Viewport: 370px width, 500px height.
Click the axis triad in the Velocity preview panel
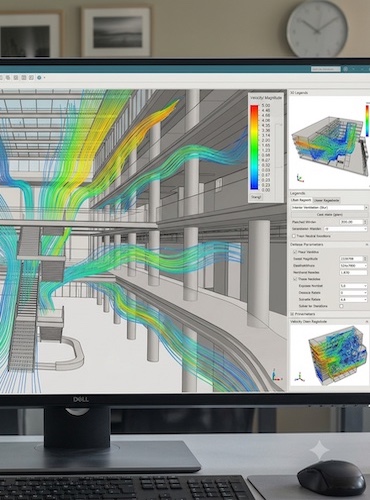point(299,377)
